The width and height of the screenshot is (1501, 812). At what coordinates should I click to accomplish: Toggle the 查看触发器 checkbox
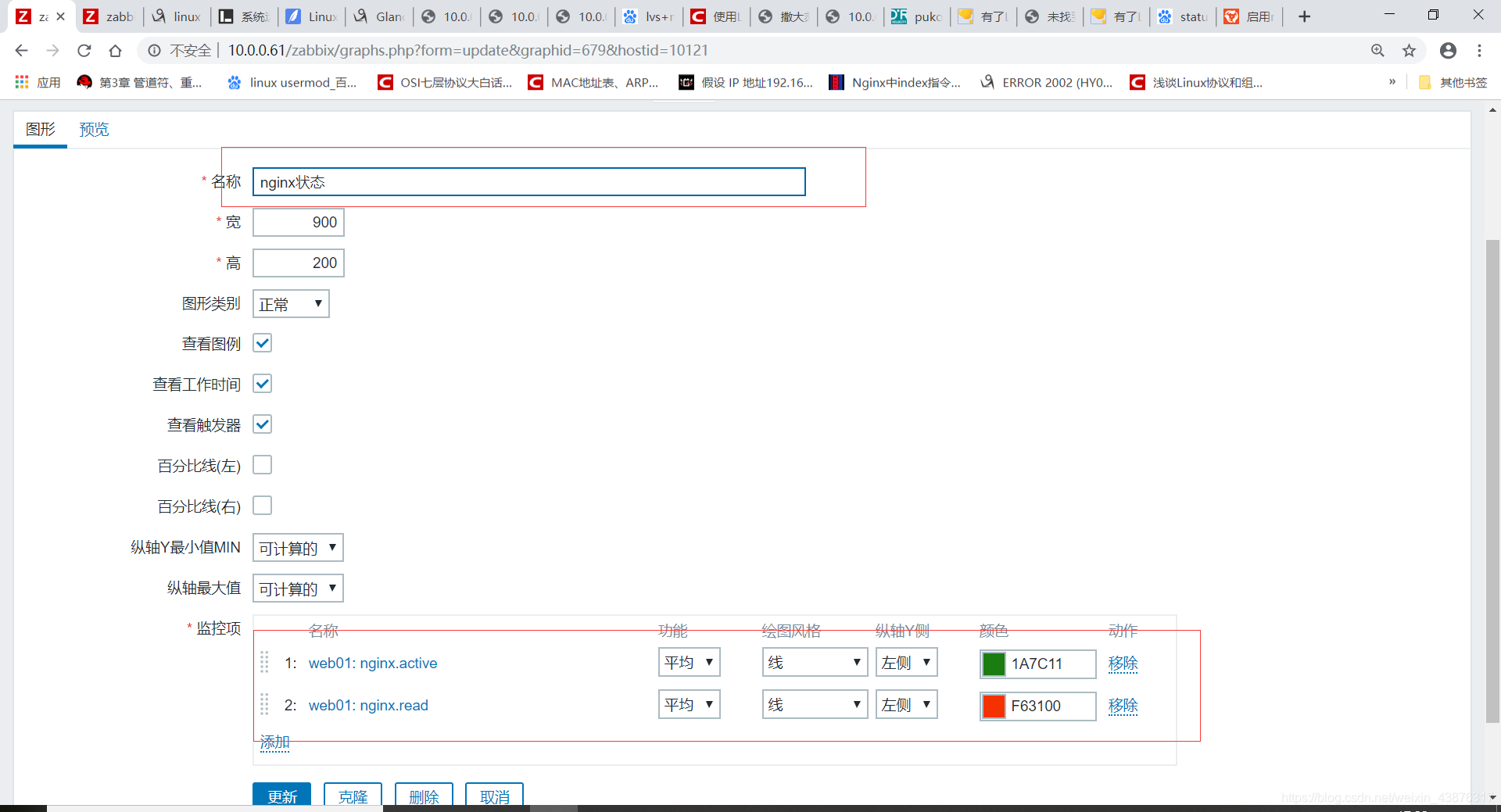click(x=263, y=424)
